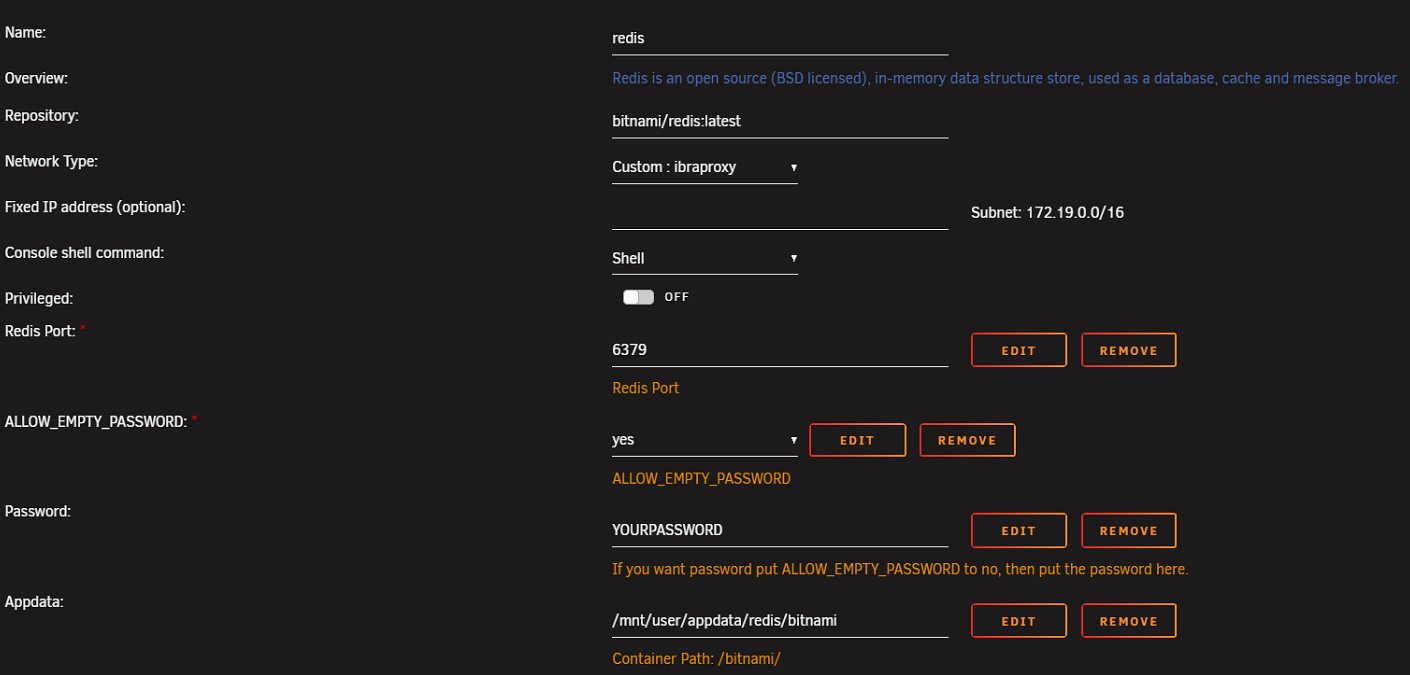The height and width of the screenshot is (675, 1410).
Task: Click the Password field YOURPASSWORD
Action: point(780,530)
